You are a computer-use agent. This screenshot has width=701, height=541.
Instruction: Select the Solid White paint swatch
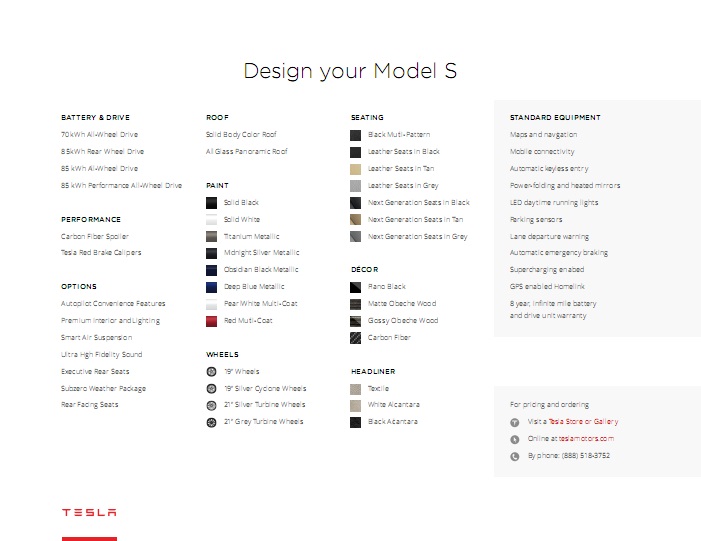point(211,220)
